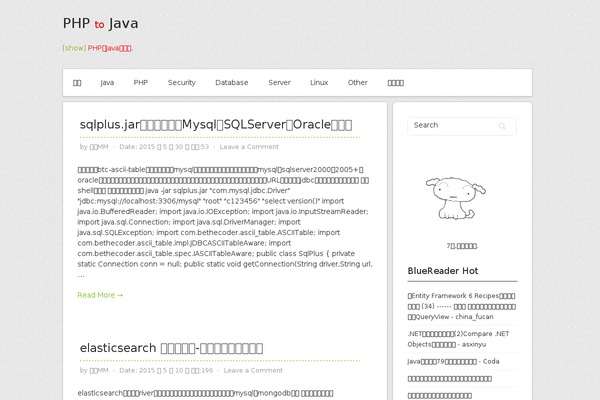Open the Database menu item
This screenshot has width=600, height=400.
pos(232,83)
